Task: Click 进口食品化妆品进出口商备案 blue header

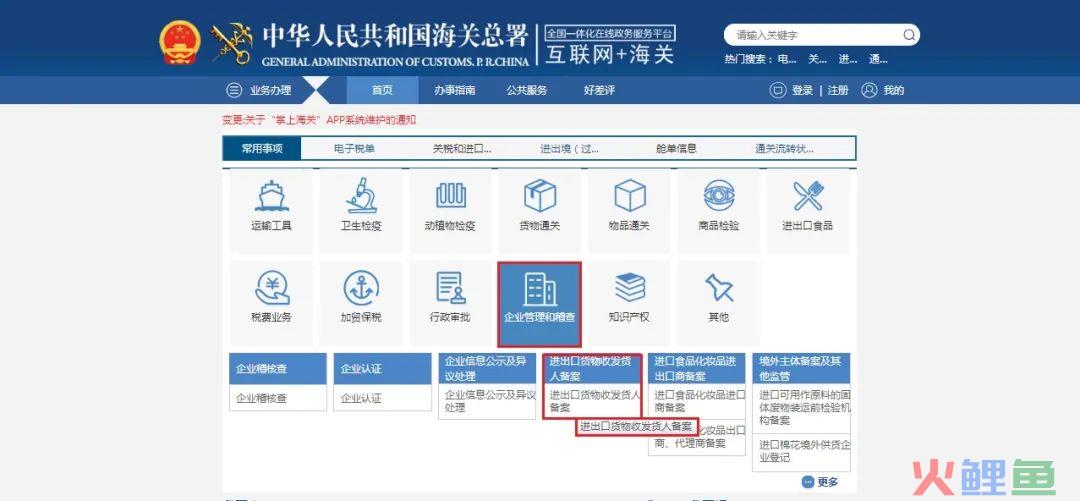Action: coord(696,369)
